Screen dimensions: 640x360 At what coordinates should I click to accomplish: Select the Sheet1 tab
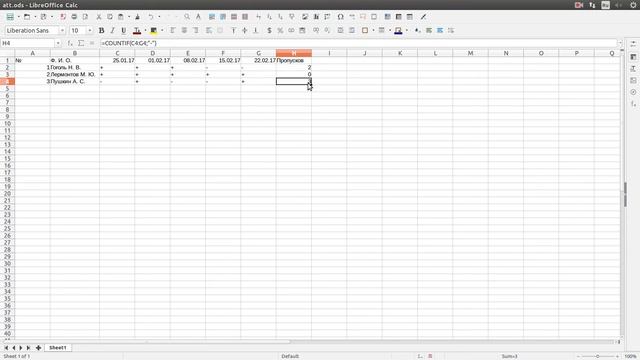[x=58, y=348]
